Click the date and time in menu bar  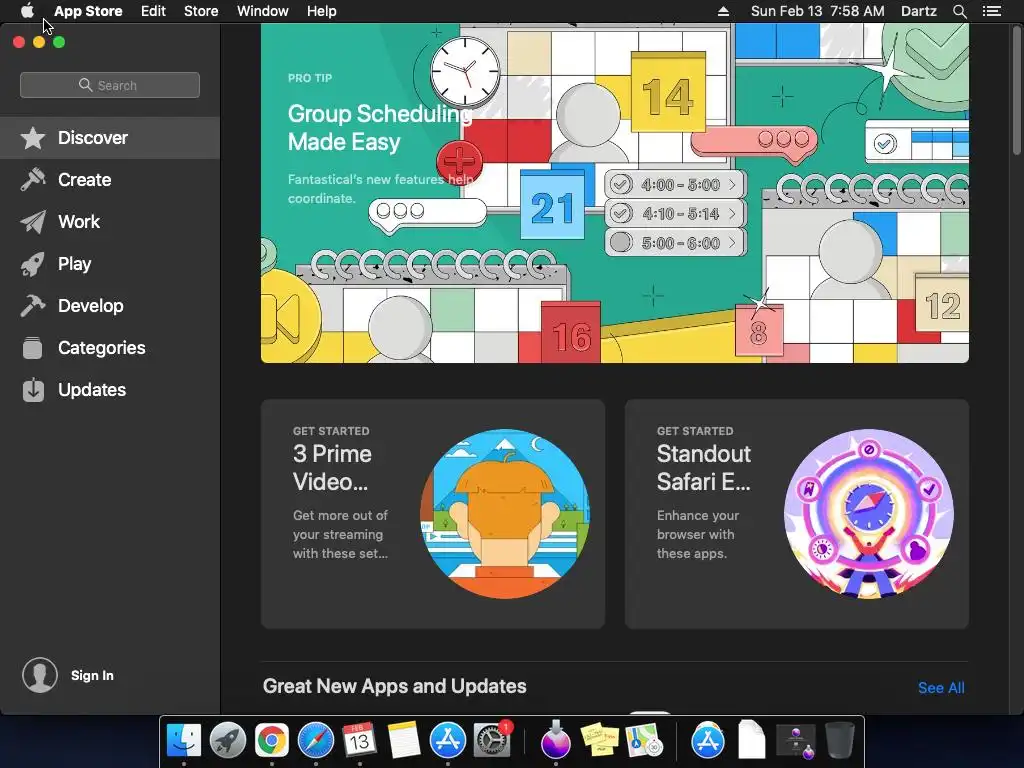point(818,11)
